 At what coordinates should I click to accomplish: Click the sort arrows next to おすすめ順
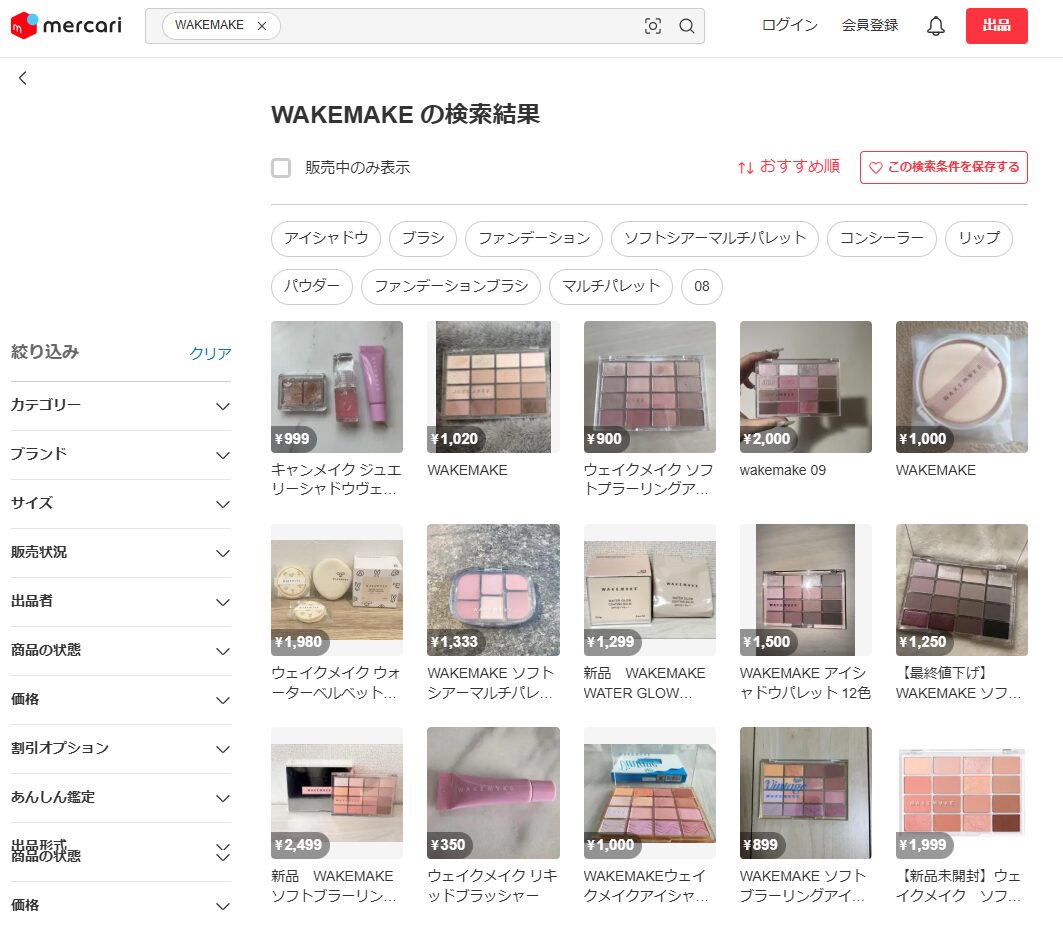coord(745,167)
